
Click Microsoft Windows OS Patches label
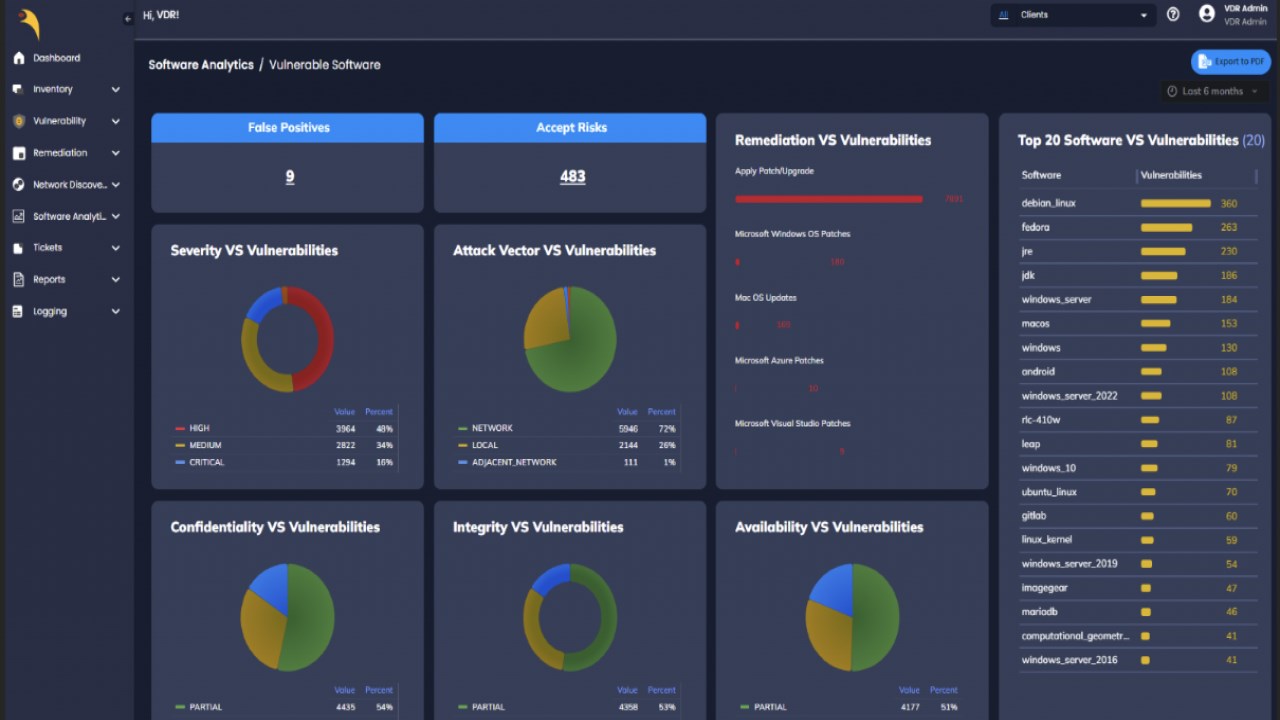click(792, 234)
